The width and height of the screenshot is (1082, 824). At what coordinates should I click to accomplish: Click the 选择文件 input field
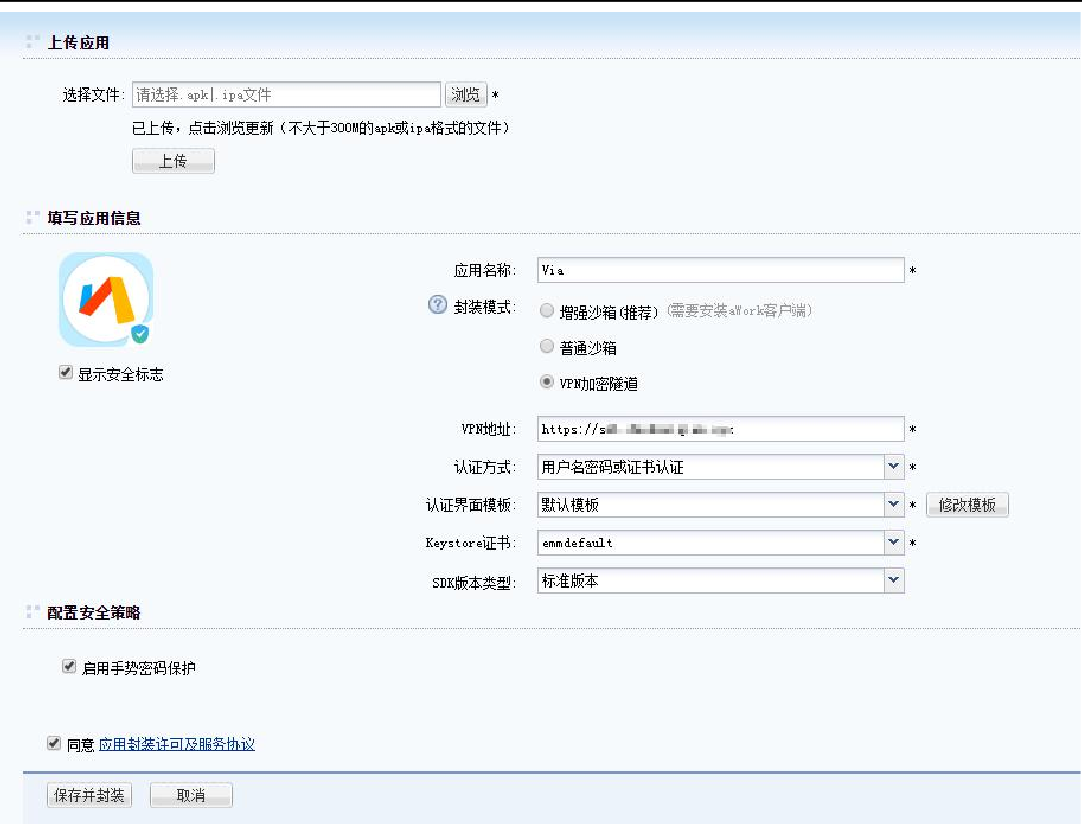tap(286, 95)
